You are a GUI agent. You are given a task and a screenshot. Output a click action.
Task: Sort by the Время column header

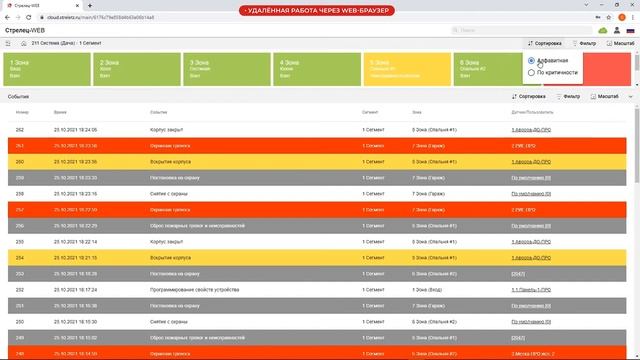pos(60,112)
